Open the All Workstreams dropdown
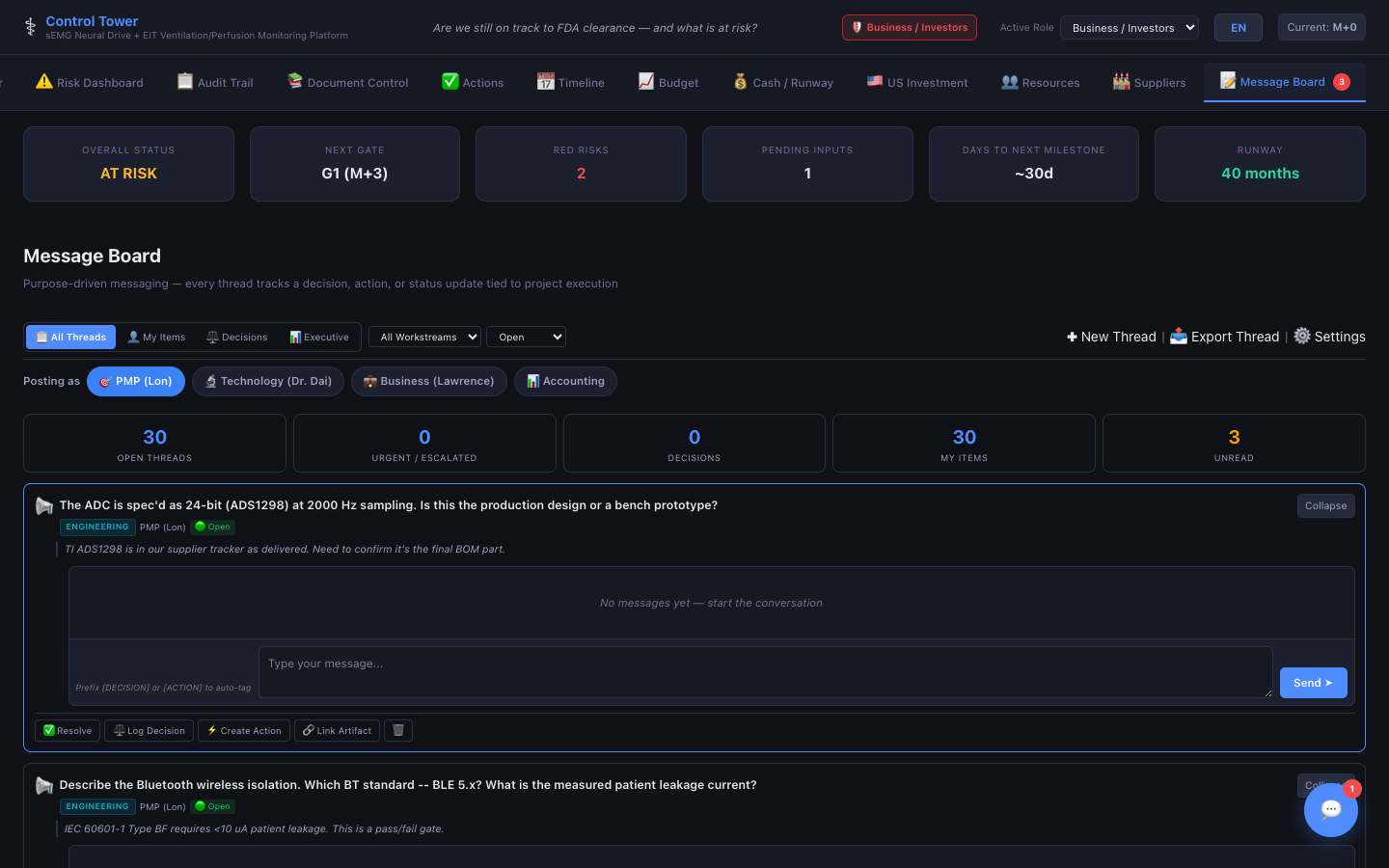Image resolution: width=1389 pixels, height=868 pixels. [x=424, y=337]
